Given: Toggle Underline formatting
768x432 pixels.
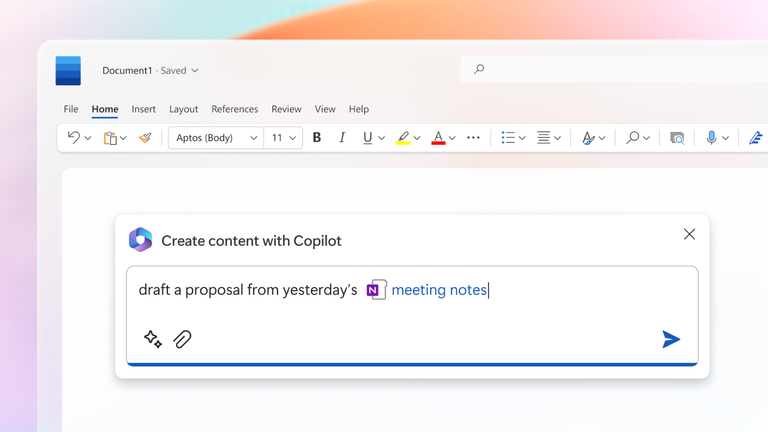Looking at the screenshot, I should point(367,138).
